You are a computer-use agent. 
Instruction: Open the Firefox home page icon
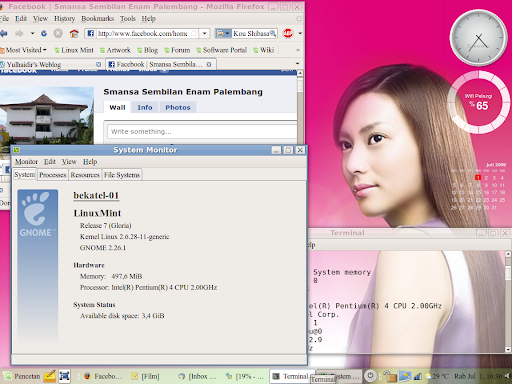coord(74,33)
